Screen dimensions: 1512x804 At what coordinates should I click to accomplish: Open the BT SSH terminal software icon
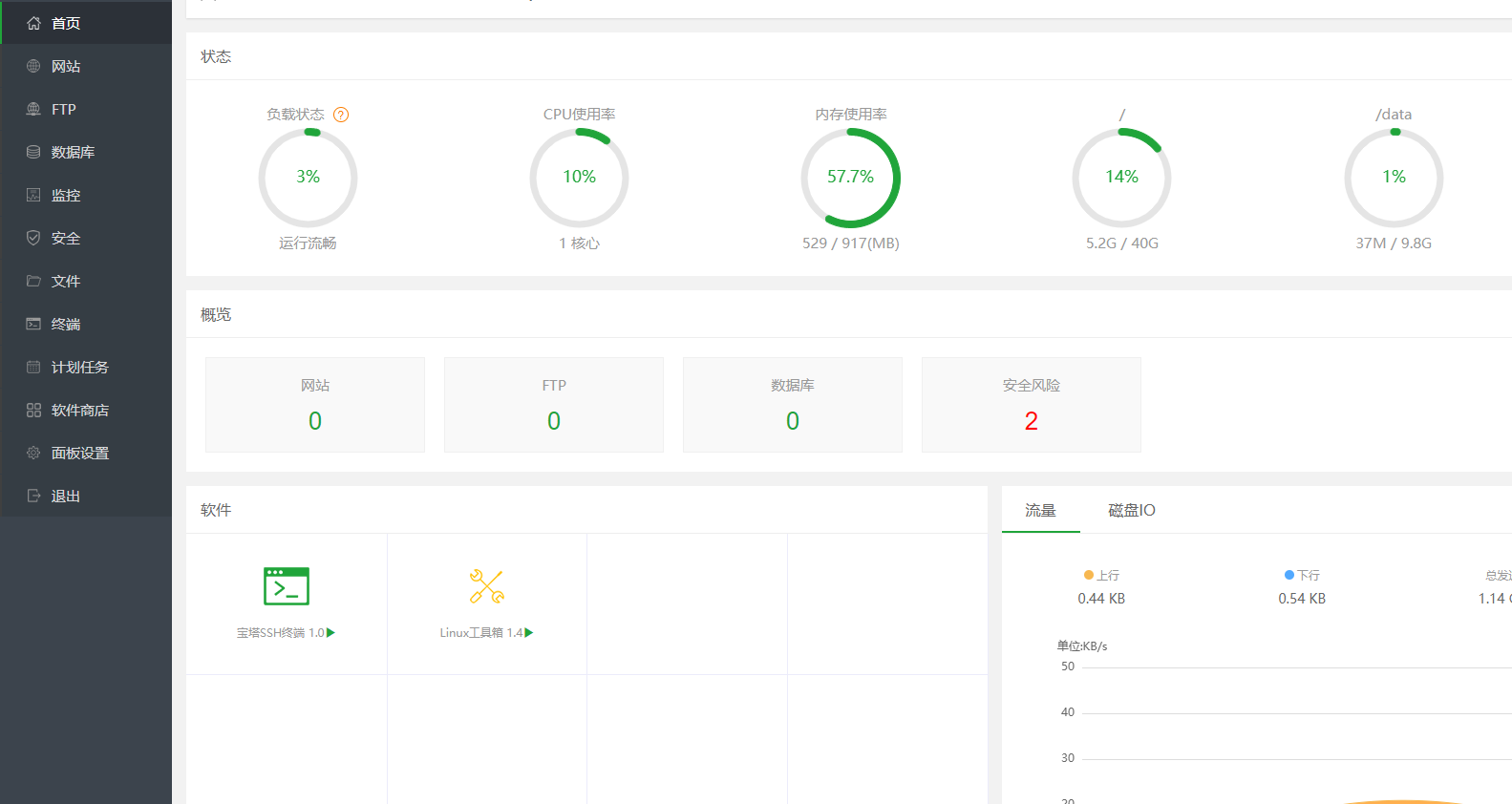coord(287,586)
